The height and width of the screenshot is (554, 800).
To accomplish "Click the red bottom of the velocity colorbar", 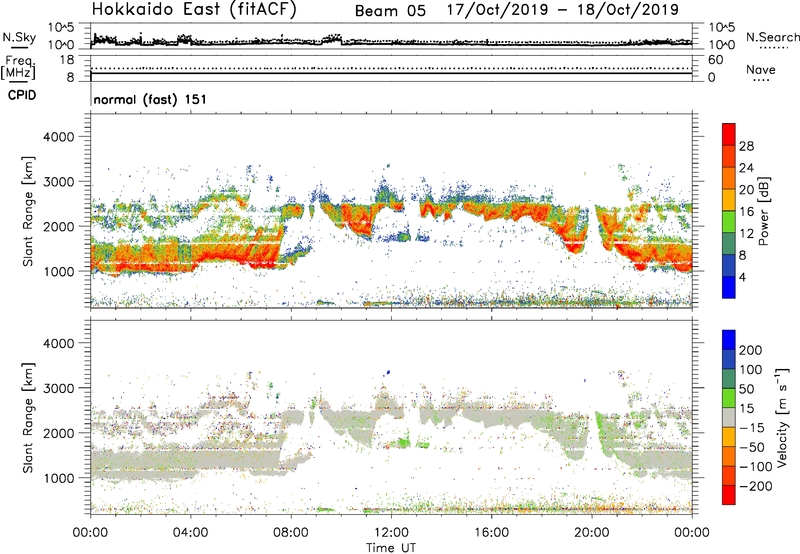I will click(x=729, y=495).
